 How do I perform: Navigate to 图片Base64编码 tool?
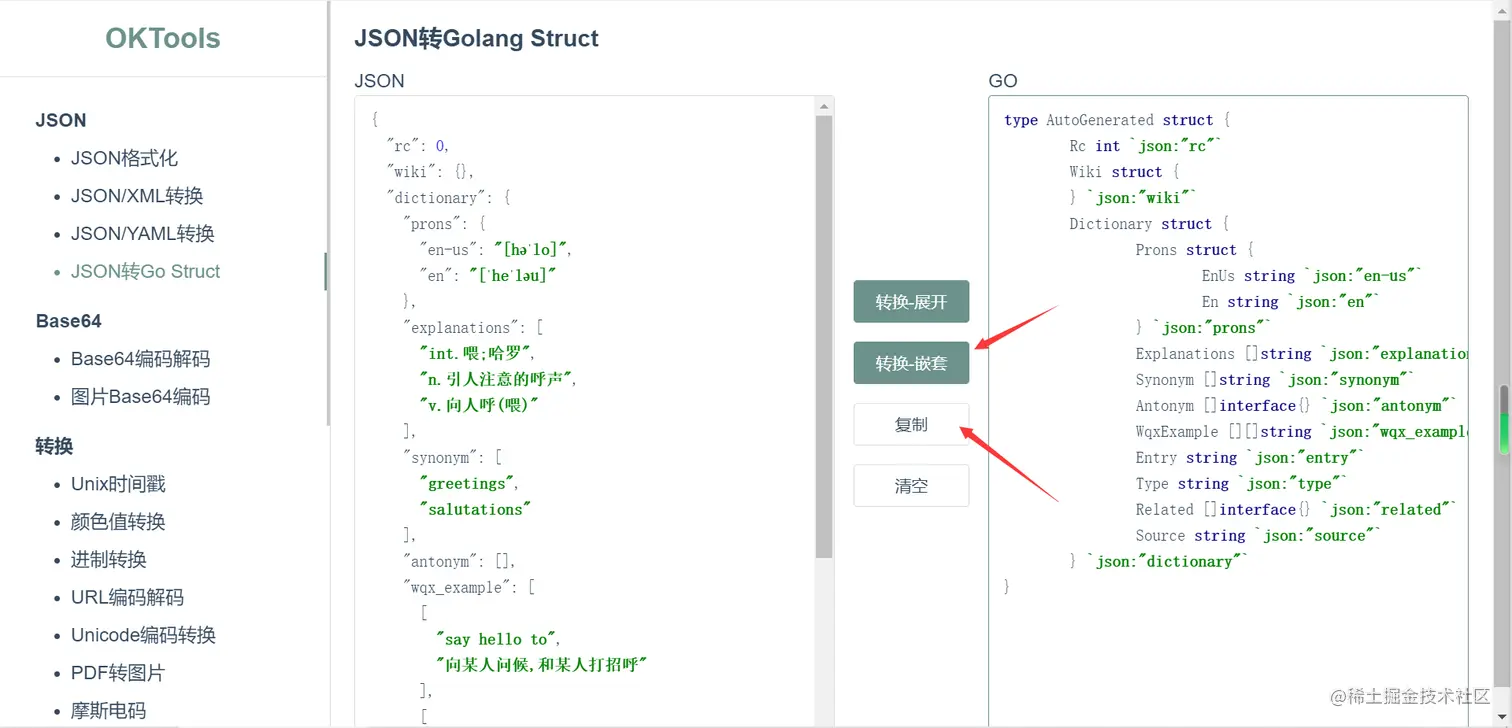point(140,397)
